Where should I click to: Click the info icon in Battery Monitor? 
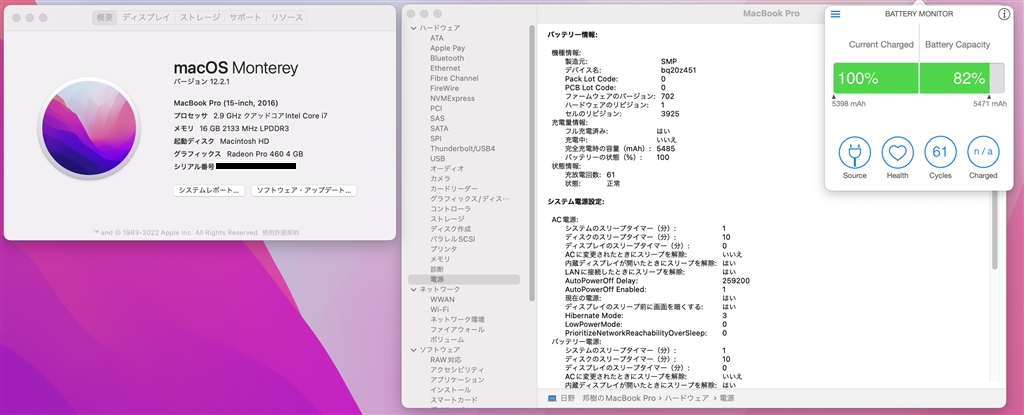(x=1004, y=14)
